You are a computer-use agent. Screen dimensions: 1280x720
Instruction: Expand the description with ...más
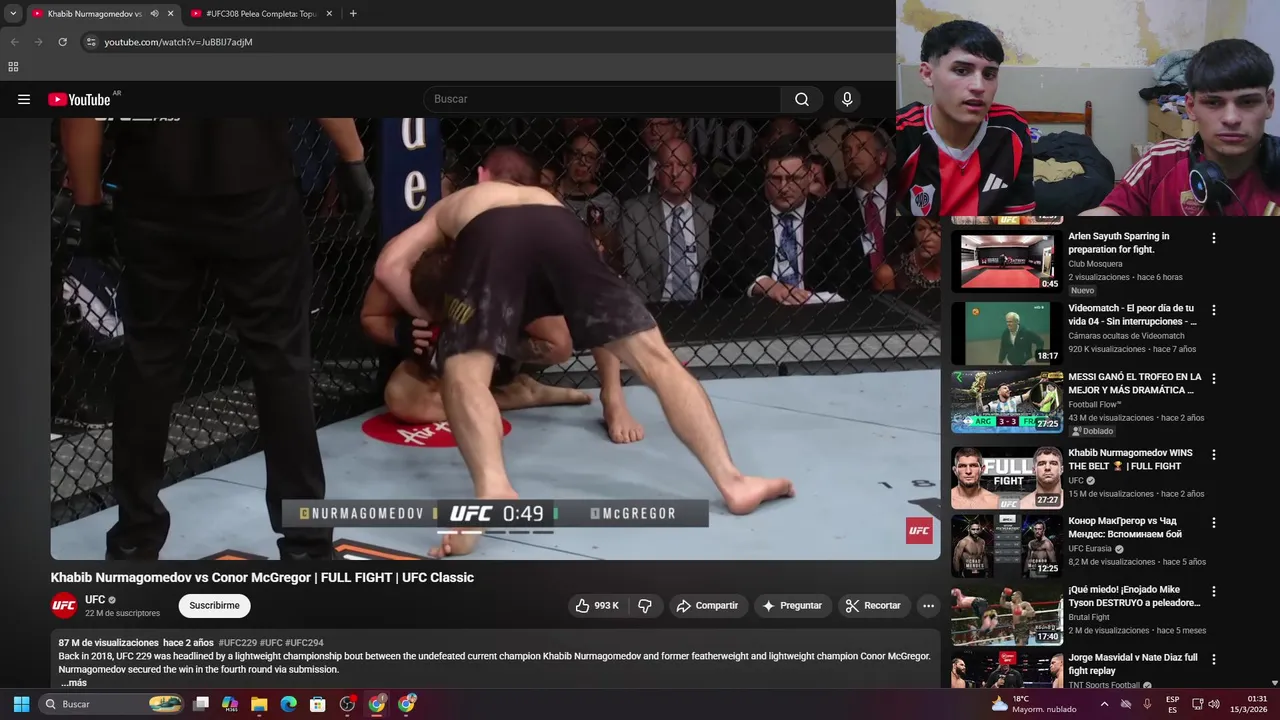(x=74, y=683)
